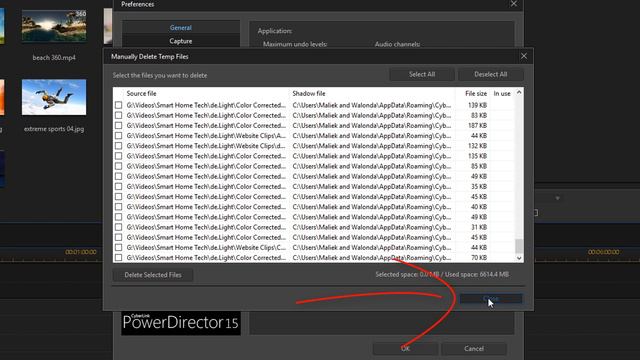Viewport: 640px width, 360px height.
Task: Click the extreme sports 04.jpg file name
Action: (54, 129)
